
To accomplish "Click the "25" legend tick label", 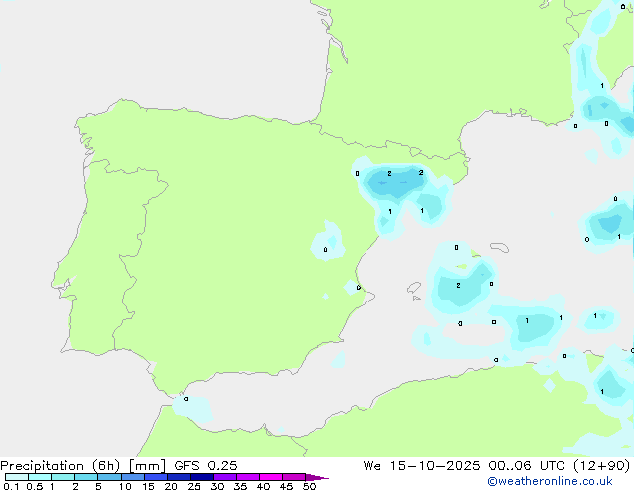I will (x=194, y=486).
